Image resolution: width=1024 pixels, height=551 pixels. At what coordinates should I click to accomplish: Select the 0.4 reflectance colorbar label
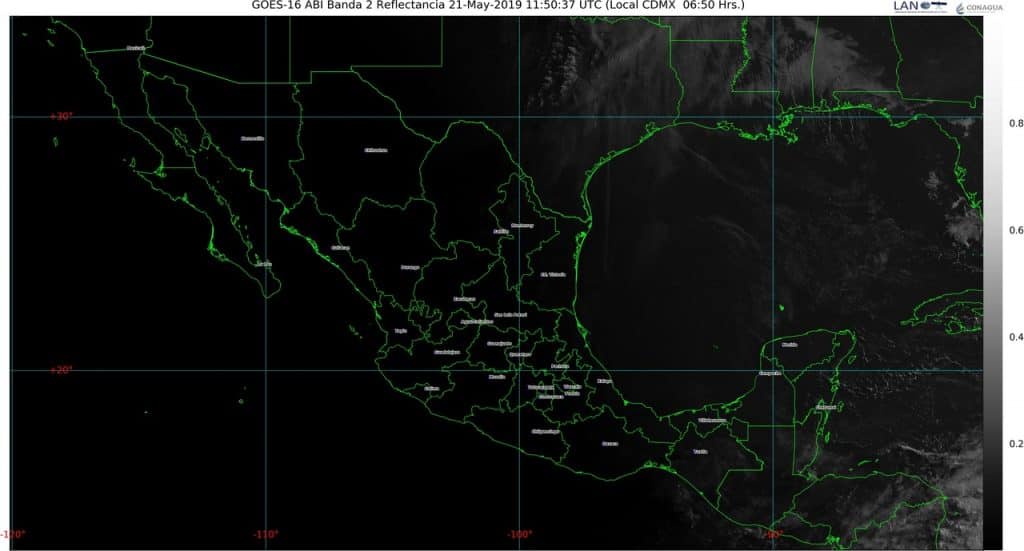pyautogui.click(x=1015, y=338)
